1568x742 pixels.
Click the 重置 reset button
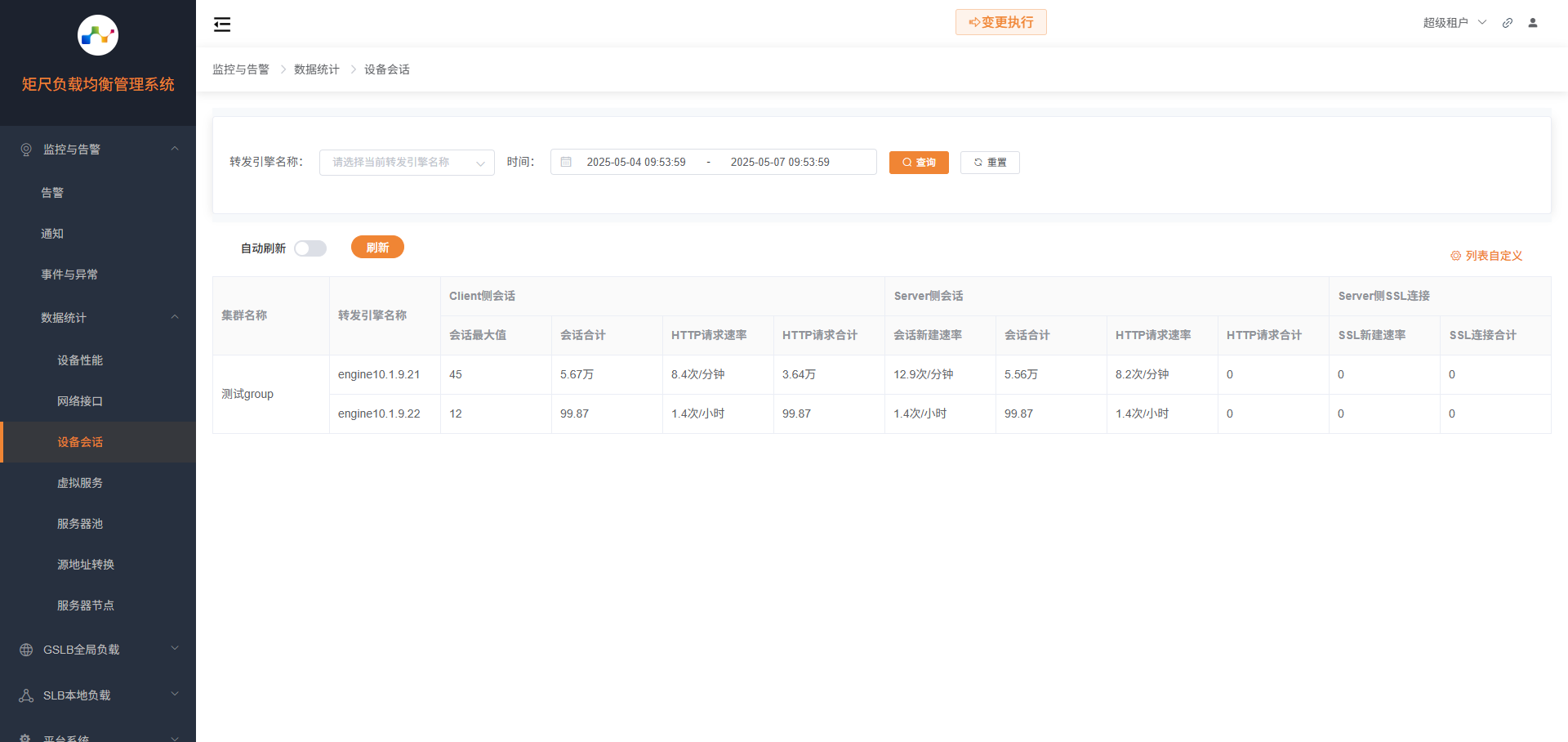(990, 163)
